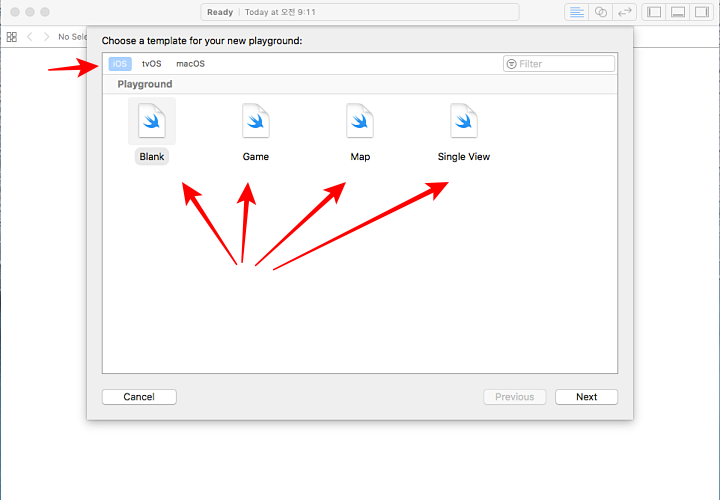Click the Blank template label
The image size is (720, 500).
click(x=152, y=157)
